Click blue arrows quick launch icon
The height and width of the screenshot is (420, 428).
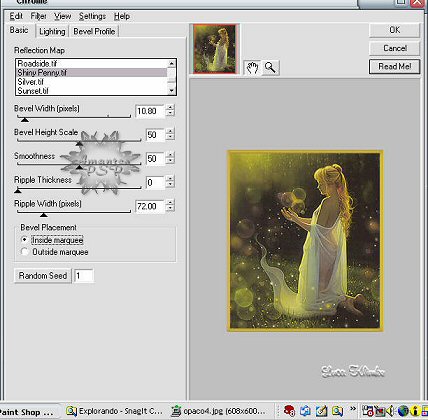pos(305,411)
